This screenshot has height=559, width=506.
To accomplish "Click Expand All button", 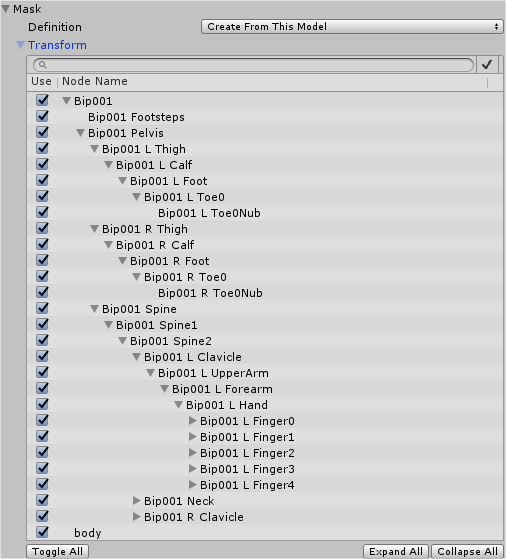I will click(396, 552).
